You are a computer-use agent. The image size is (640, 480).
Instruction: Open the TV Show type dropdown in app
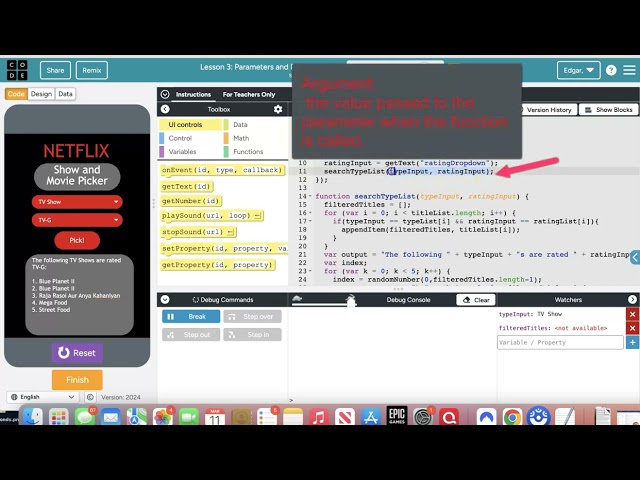pos(77,202)
